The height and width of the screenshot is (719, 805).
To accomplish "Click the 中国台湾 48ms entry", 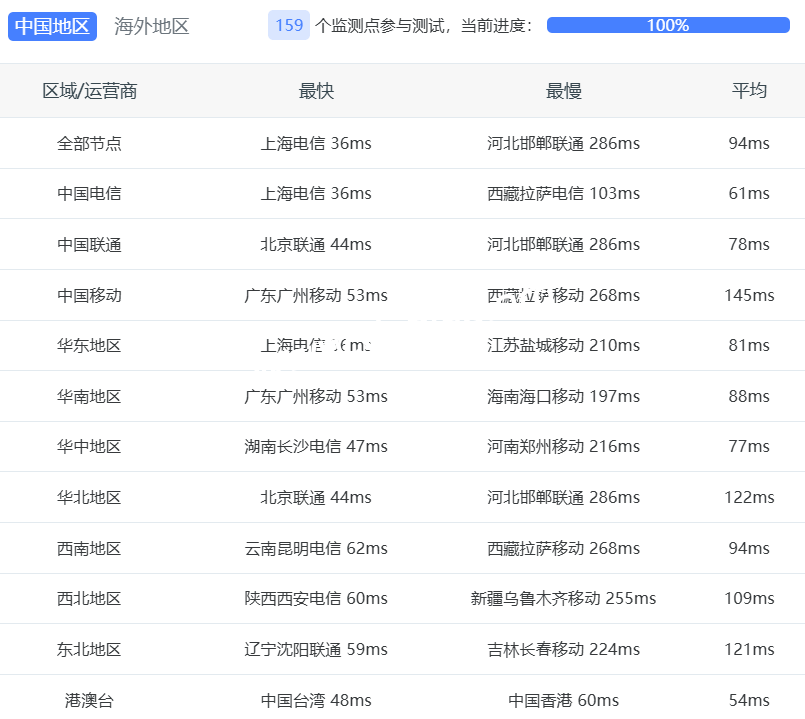I will (x=316, y=700).
